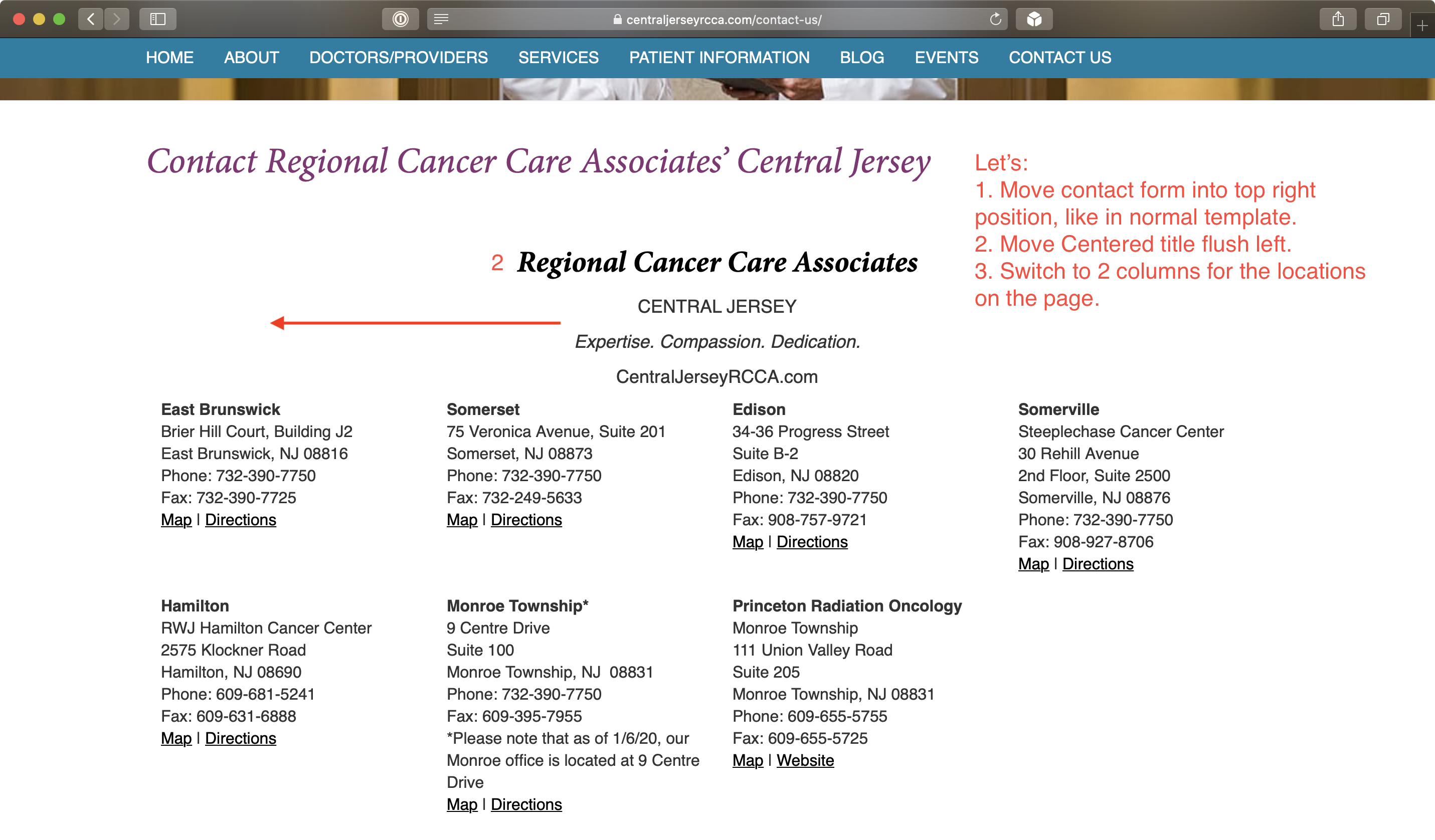This screenshot has height=840, width=1435.
Task: Open CONTACT US navigation item
Action: tap(1060, 58)
